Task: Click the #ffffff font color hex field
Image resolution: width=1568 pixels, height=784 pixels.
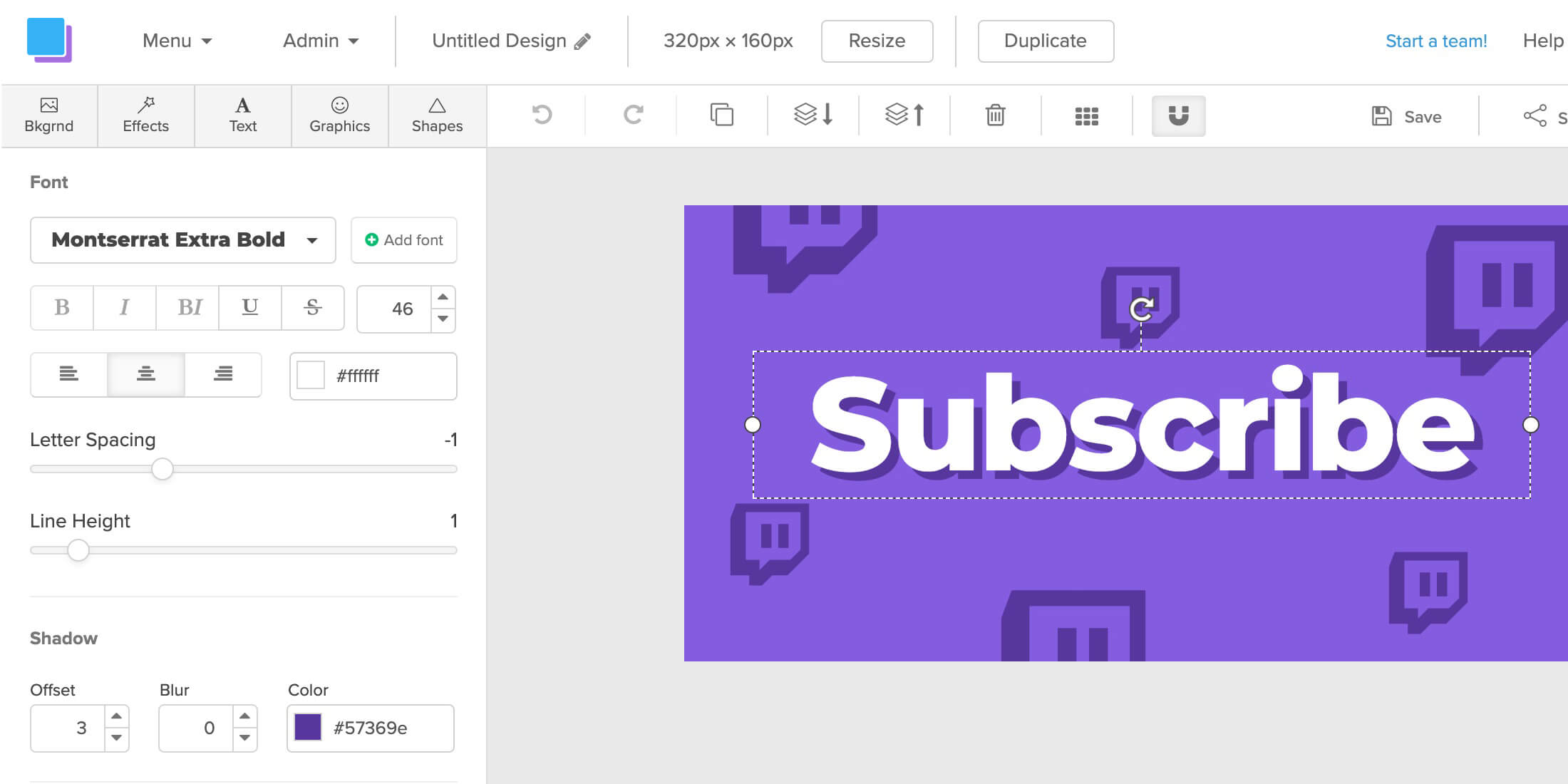Action: pos(373,376)
